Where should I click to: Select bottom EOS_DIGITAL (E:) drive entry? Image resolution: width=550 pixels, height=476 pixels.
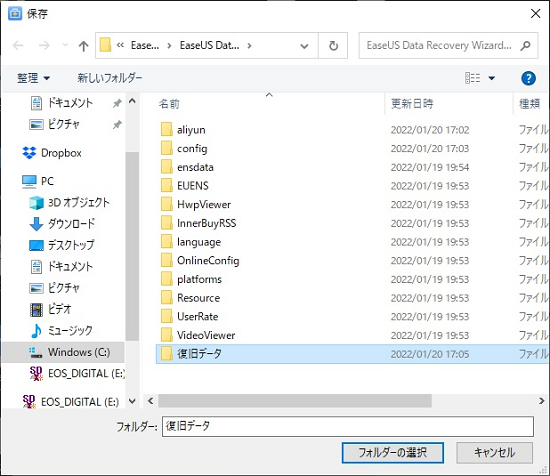click(x=71, y=402)
